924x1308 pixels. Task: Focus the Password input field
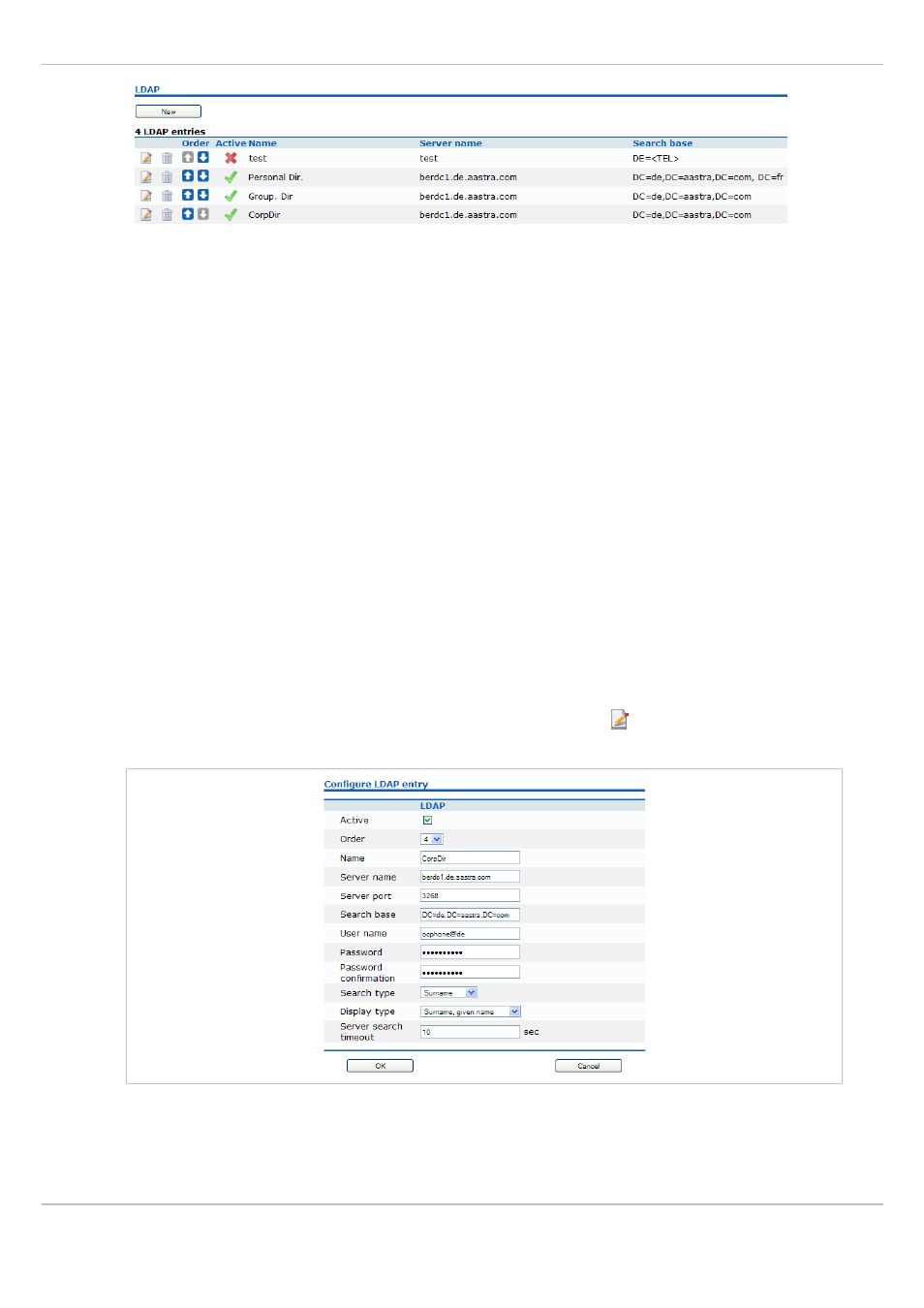pyautogui.click(x=470, y=952)
